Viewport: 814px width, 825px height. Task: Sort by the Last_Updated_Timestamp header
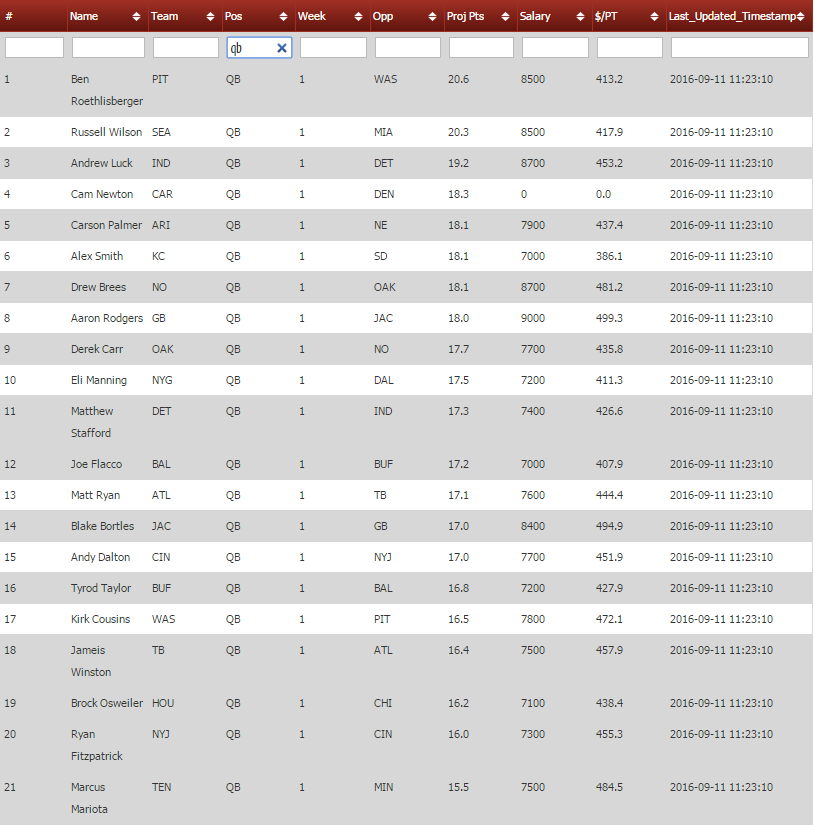tap(738, 17)
